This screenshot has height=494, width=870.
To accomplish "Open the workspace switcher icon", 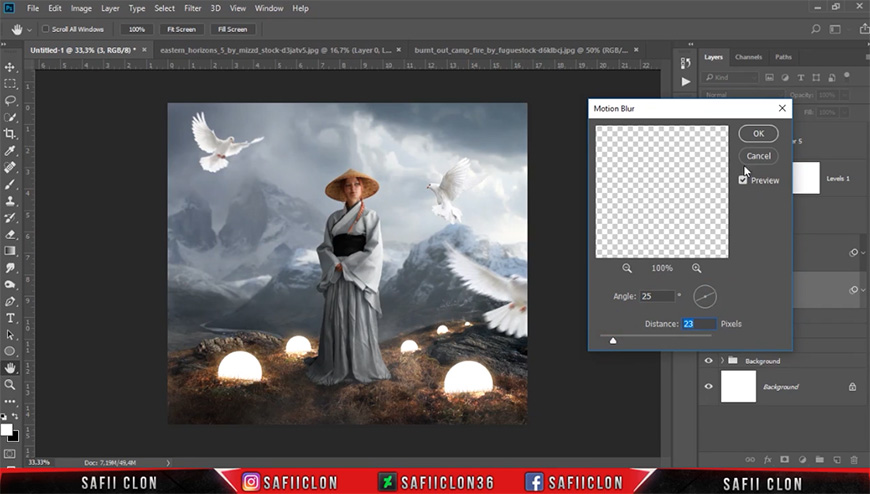I will pyautogui.click(x=835, y=29).
